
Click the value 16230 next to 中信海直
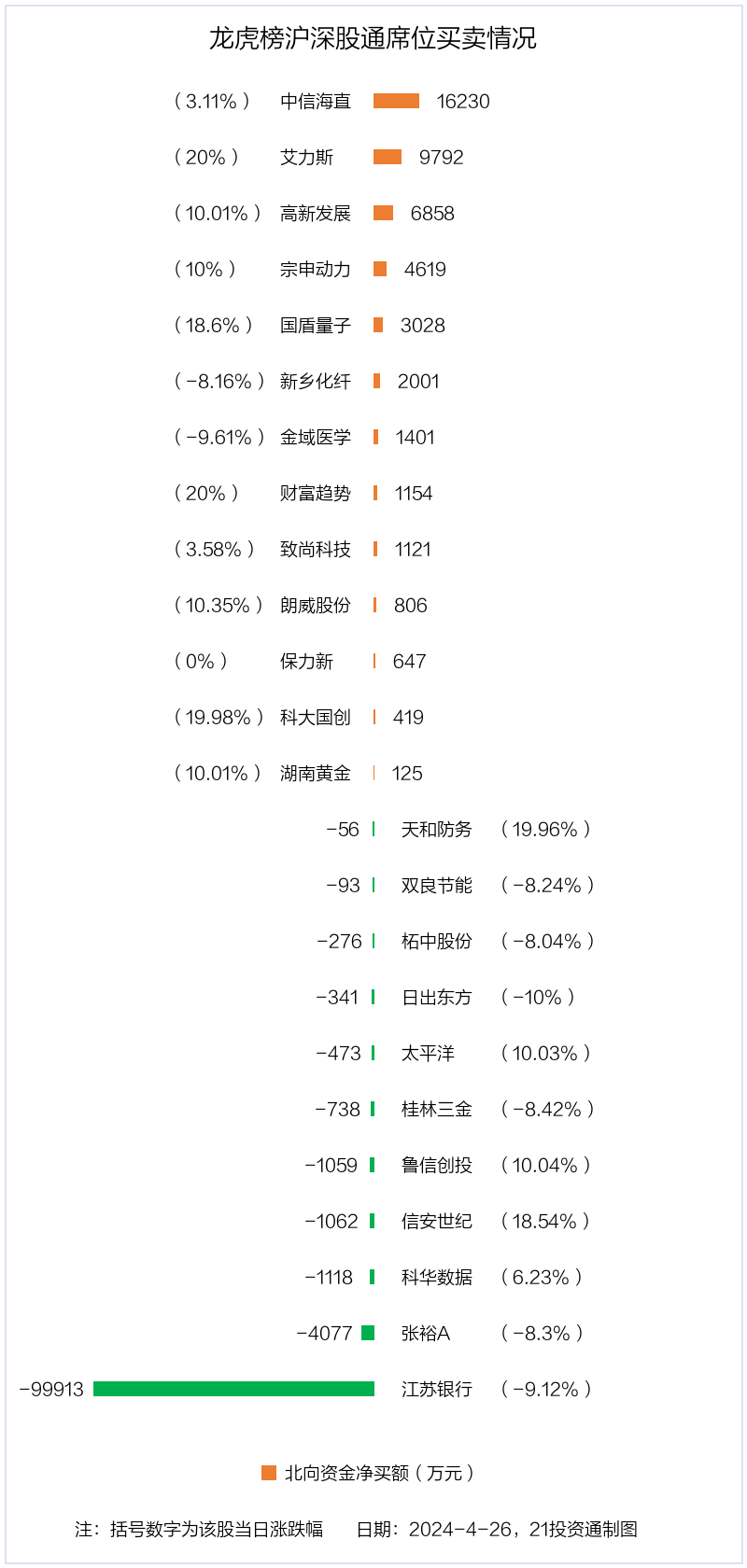(x=463, y=101)
